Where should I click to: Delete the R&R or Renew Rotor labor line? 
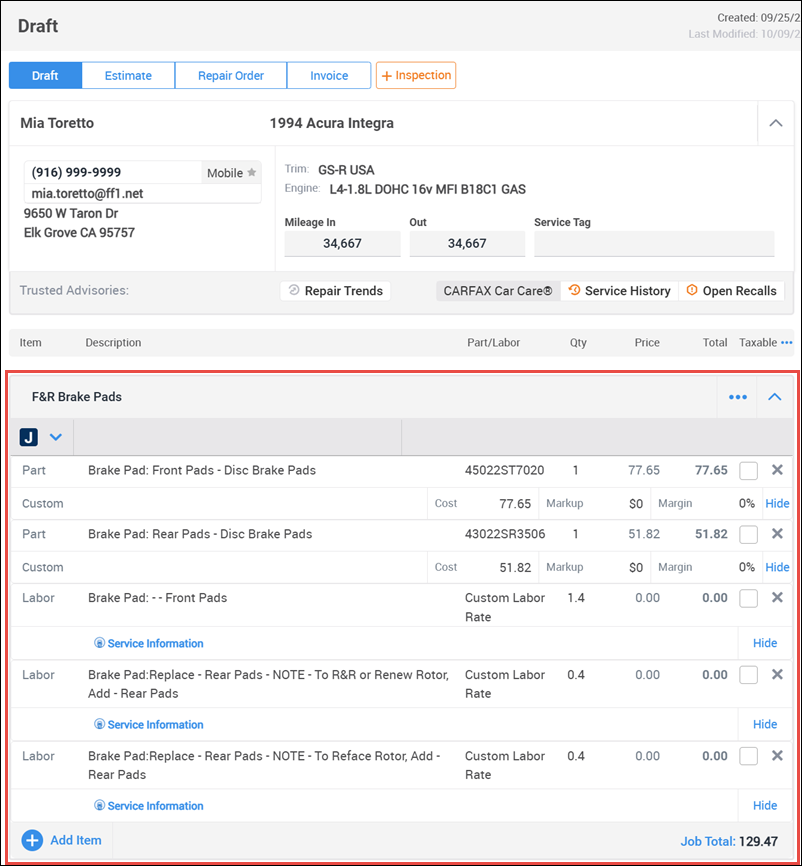point(777,674)
